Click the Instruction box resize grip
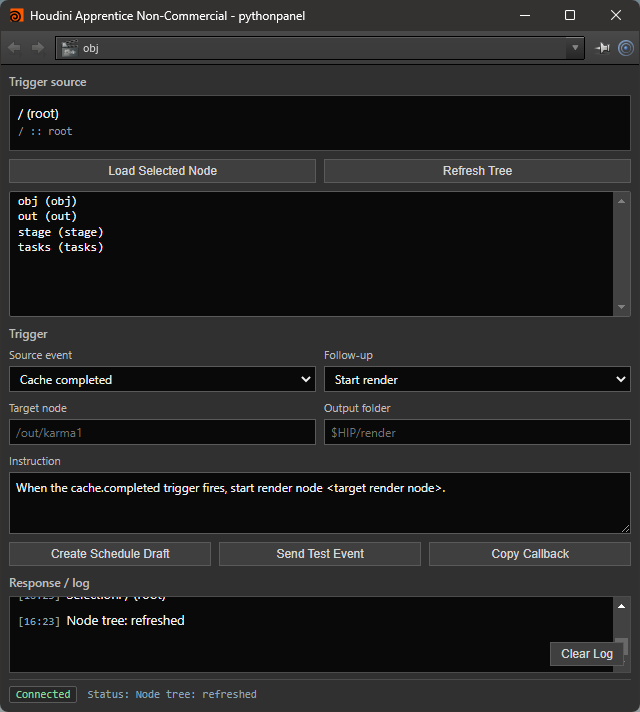Screen dimensions: 640x712 tap(625, 529)
